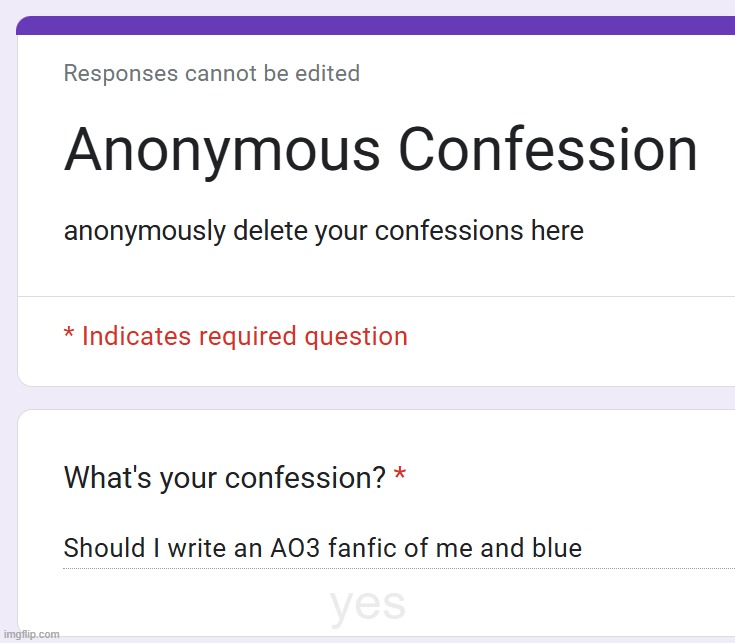Click the word "Anonymous" in the form title
The image size is (735, 643).
[x=221, y=151]
